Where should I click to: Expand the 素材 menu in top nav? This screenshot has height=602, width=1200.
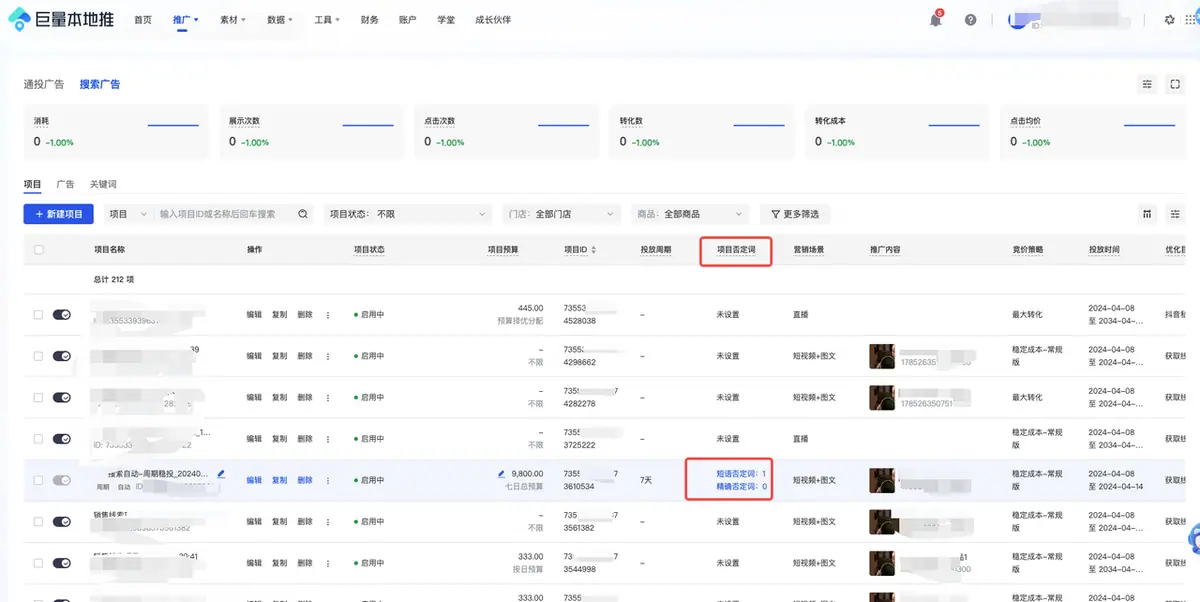point(232,20)
